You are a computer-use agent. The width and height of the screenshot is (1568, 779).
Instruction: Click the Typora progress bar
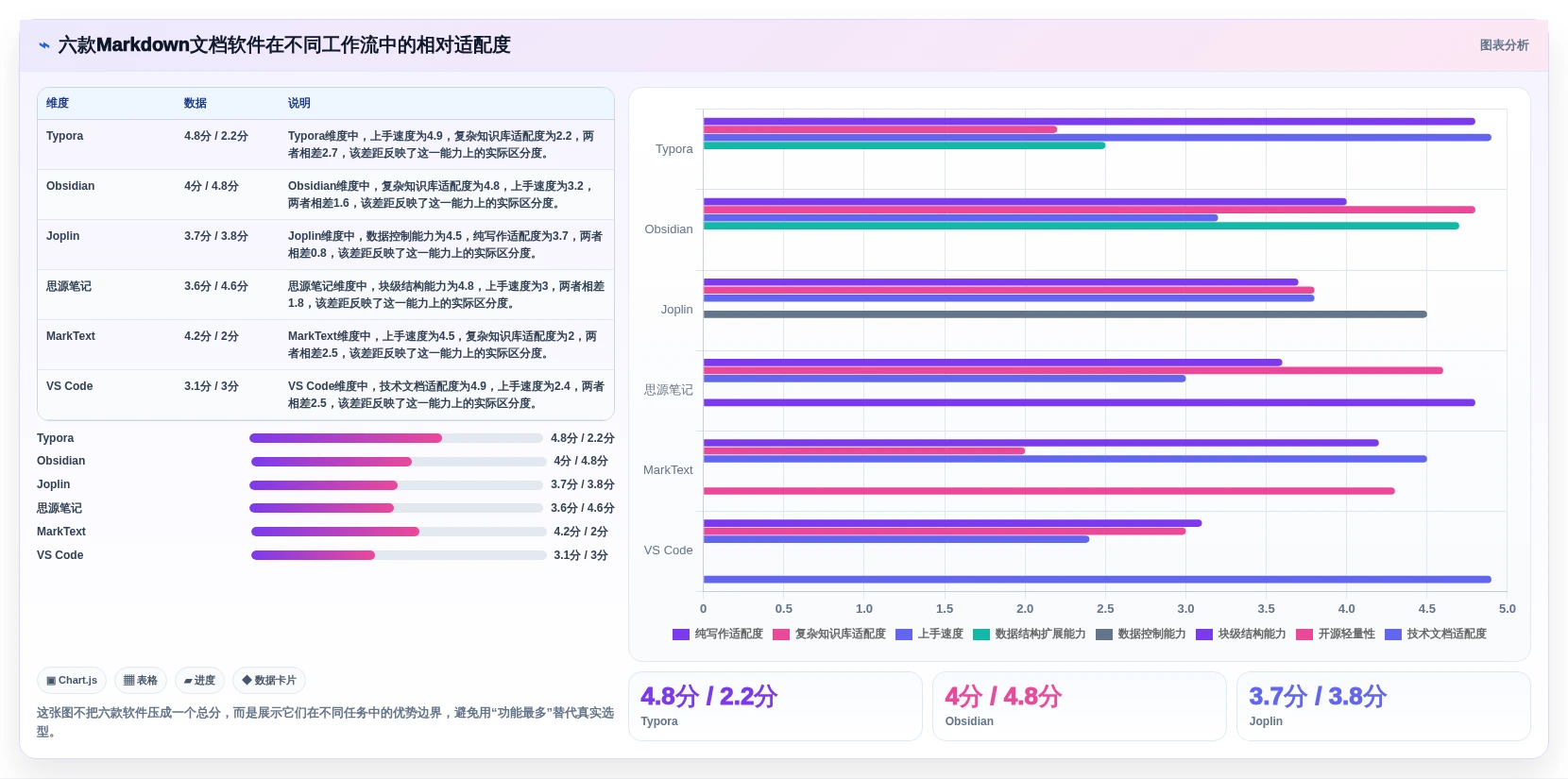[x=396, y=438]
